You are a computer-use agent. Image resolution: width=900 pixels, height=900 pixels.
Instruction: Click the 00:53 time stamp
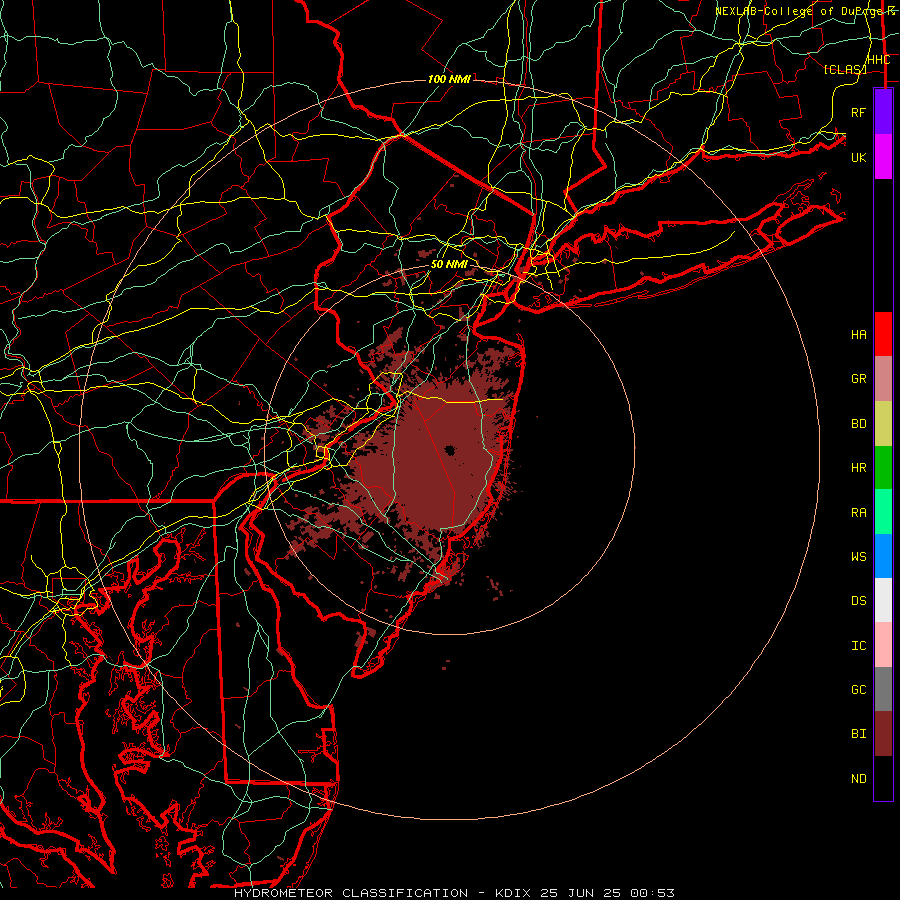click(x=652, y=893)
